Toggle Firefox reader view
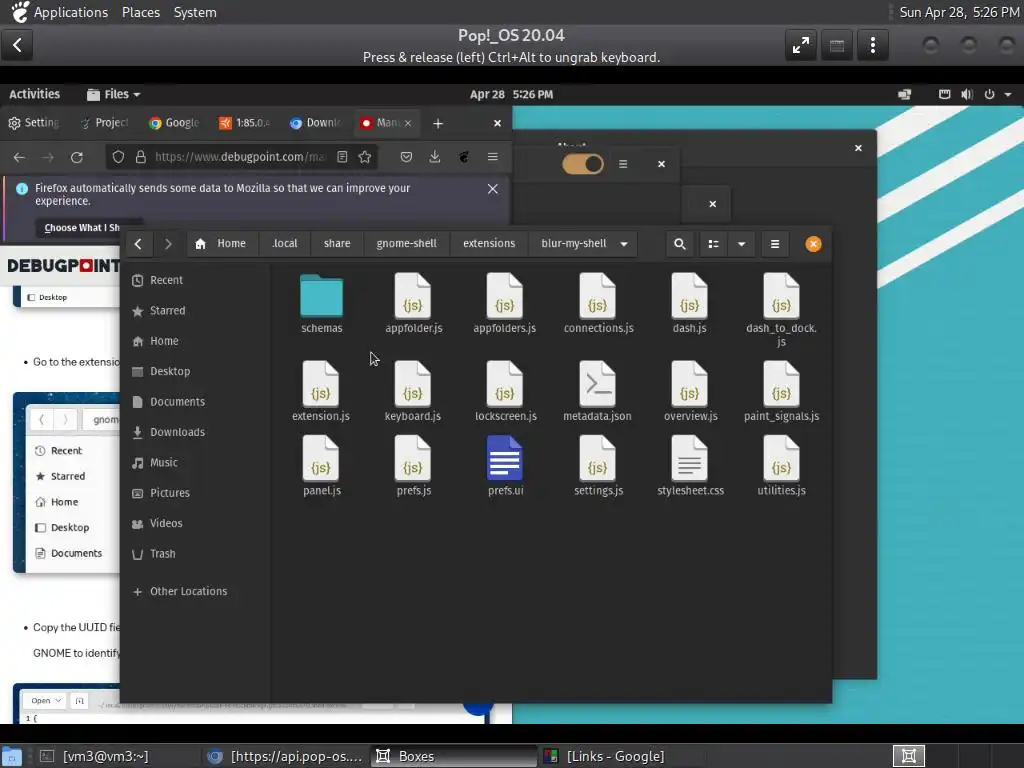This screenshot has width=1024, height=768. 342,157
